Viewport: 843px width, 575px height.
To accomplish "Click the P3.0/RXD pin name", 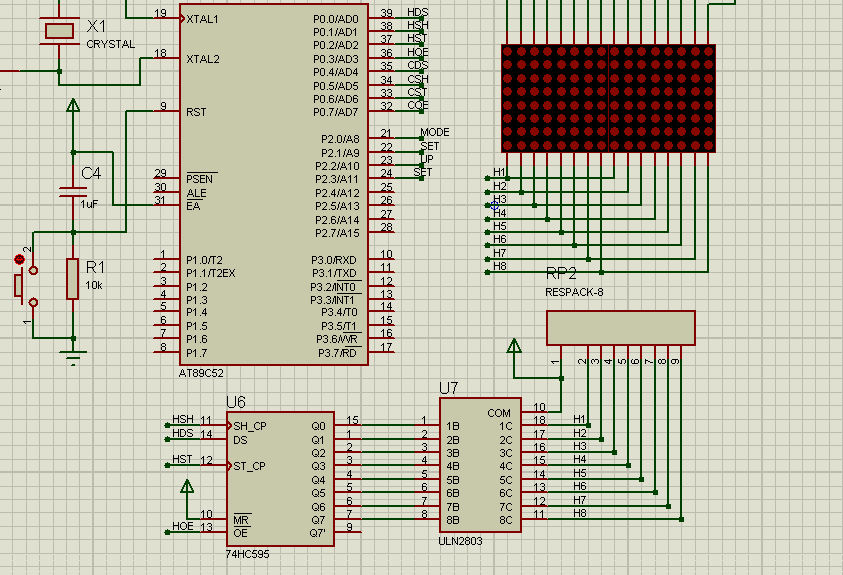I will pos(334,260).
